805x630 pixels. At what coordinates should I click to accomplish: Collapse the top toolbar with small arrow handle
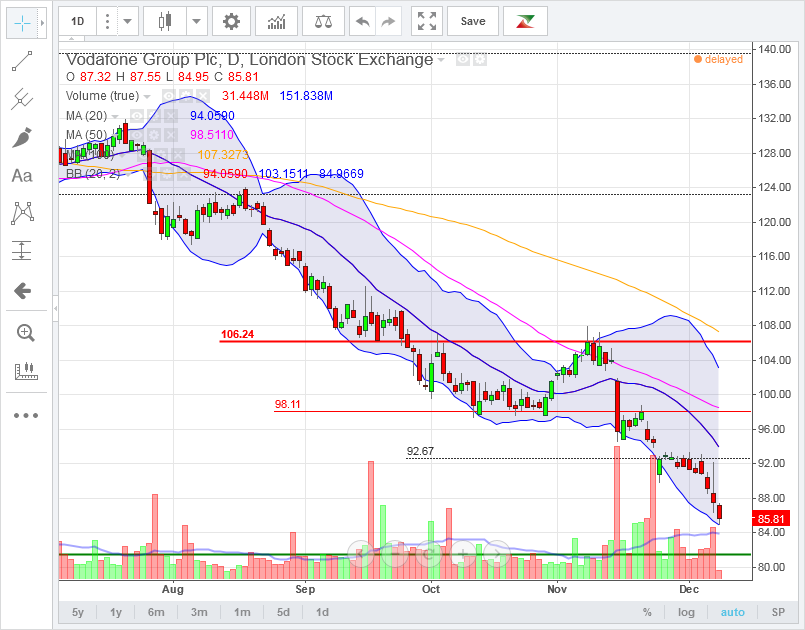[72, 39]
